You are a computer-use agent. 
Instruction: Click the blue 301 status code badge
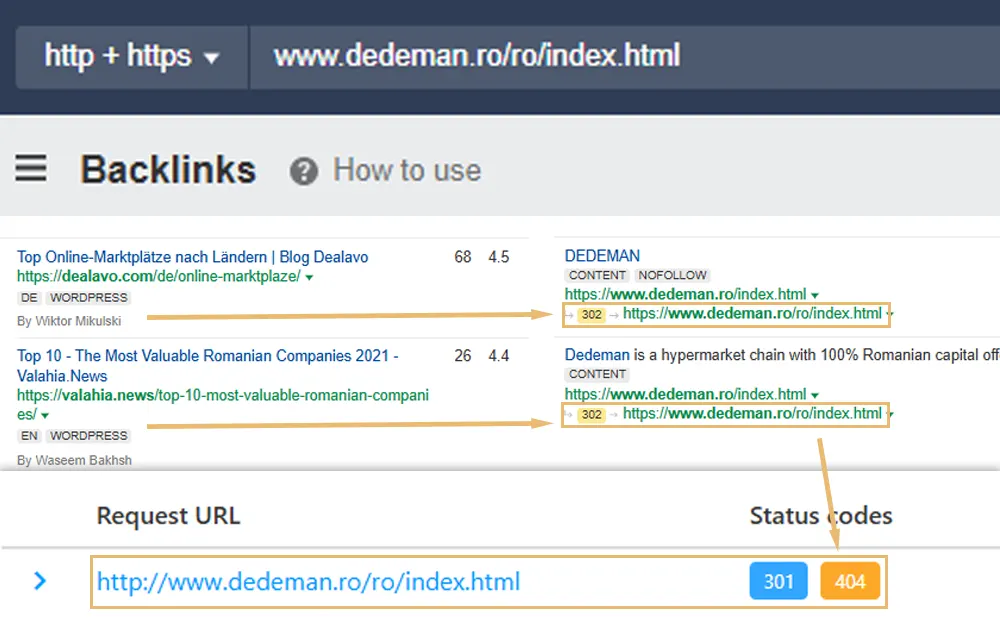pos(778,582)
